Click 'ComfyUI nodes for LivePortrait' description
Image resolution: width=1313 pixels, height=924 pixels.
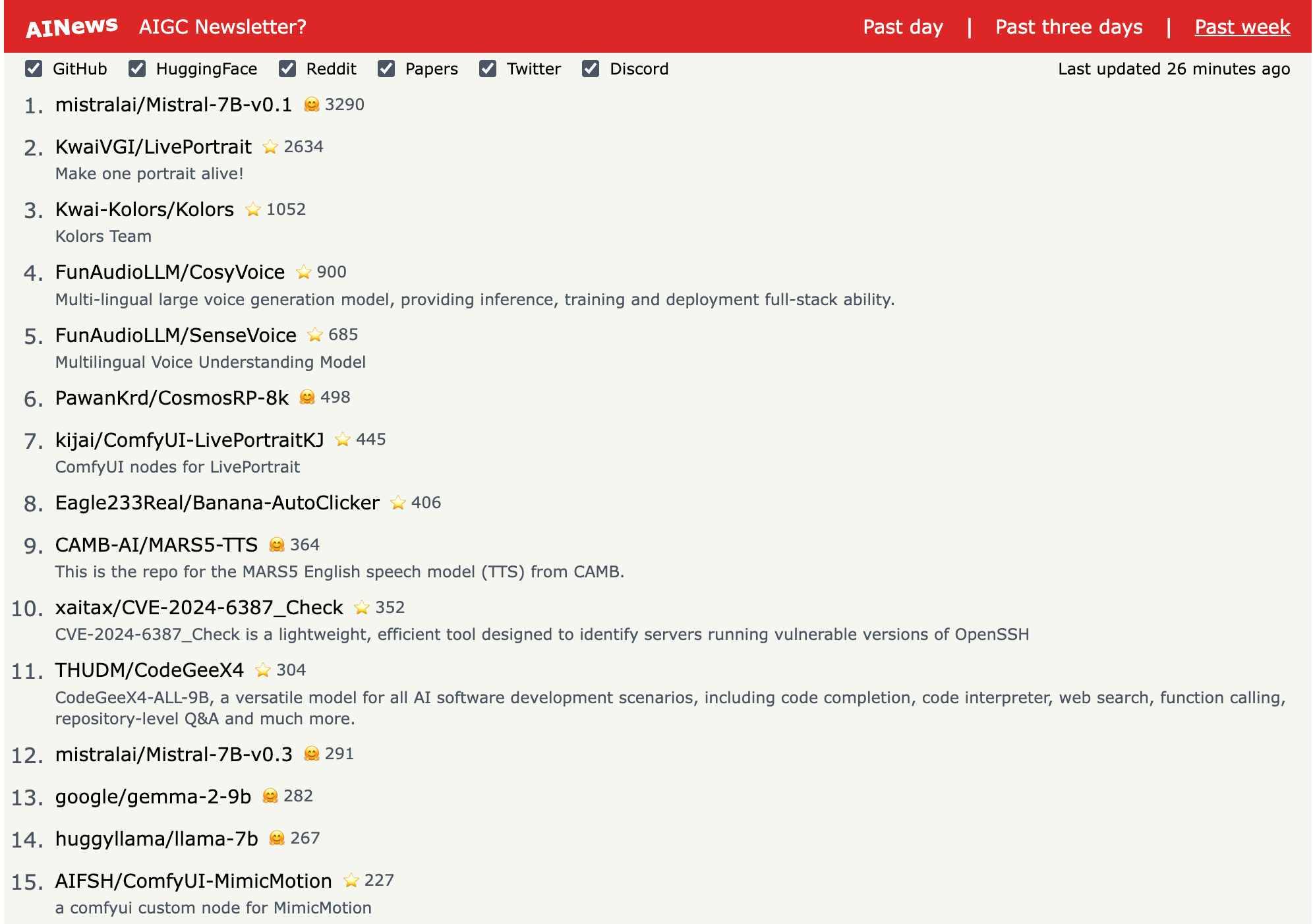pyautogui.click(x=177, y=467)
